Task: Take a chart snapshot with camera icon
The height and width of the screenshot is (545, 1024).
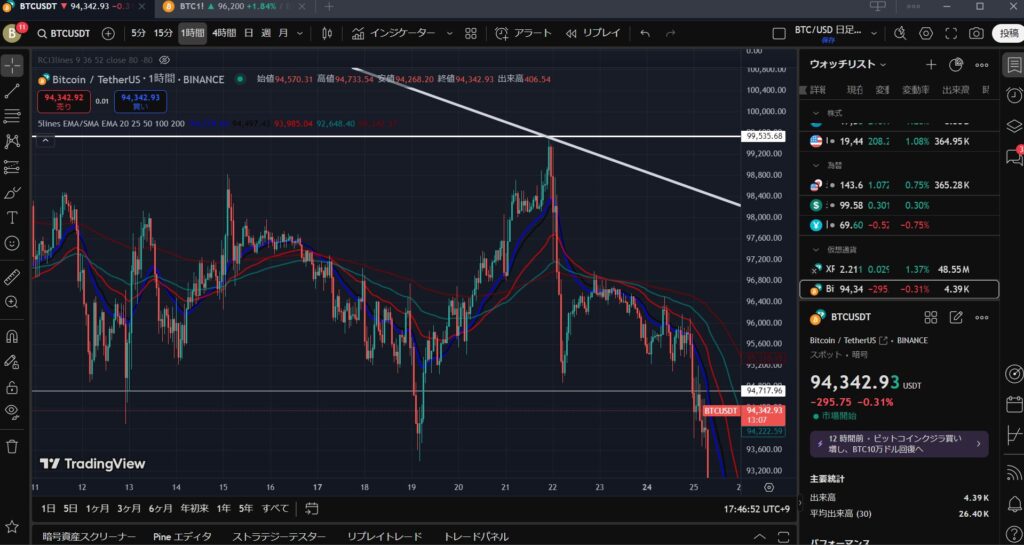Action: pos(976,33)
